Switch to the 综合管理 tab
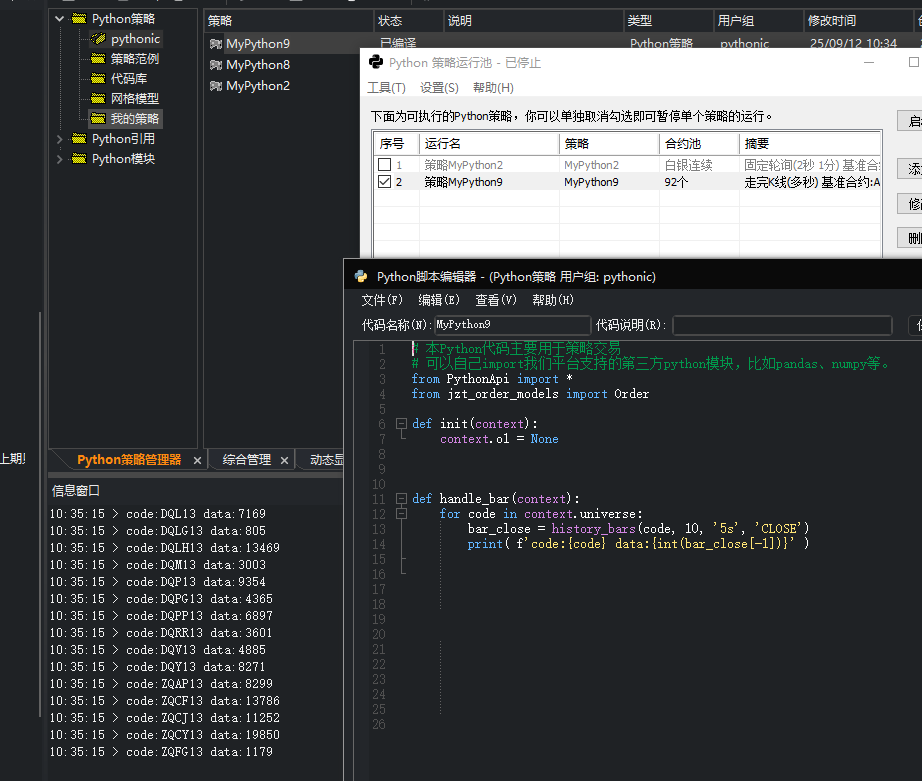 point(246,460)
